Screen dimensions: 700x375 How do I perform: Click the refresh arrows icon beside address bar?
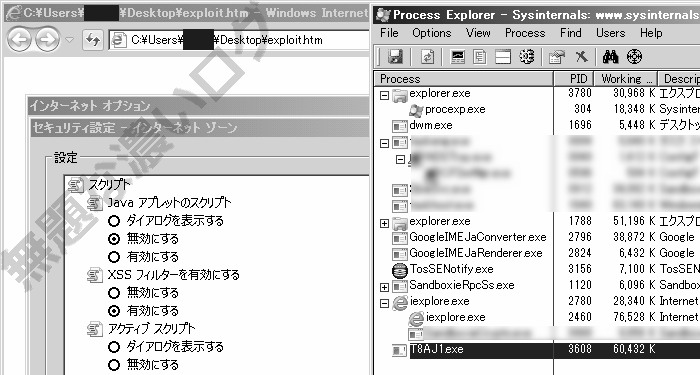(x=93, y=40)
